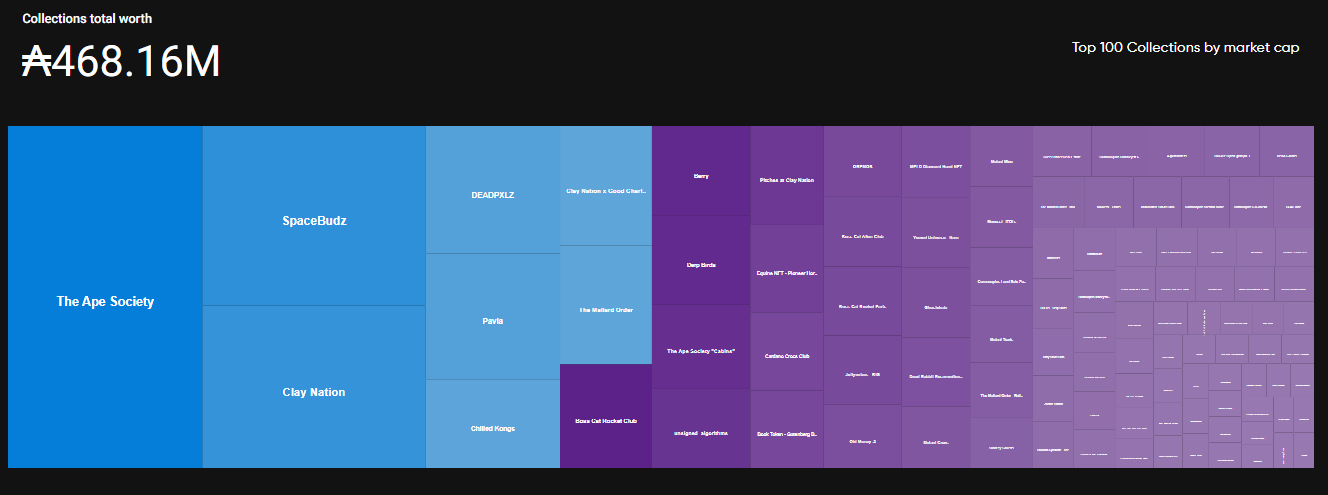Click the Boss Cat Rocket Parts tile
The image size is (1328, 495).
click(863, 301)
